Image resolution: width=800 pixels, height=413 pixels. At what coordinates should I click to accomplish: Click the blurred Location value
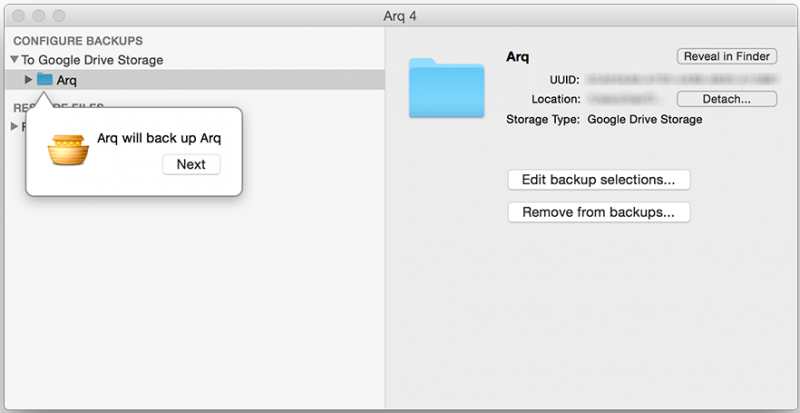627,99
